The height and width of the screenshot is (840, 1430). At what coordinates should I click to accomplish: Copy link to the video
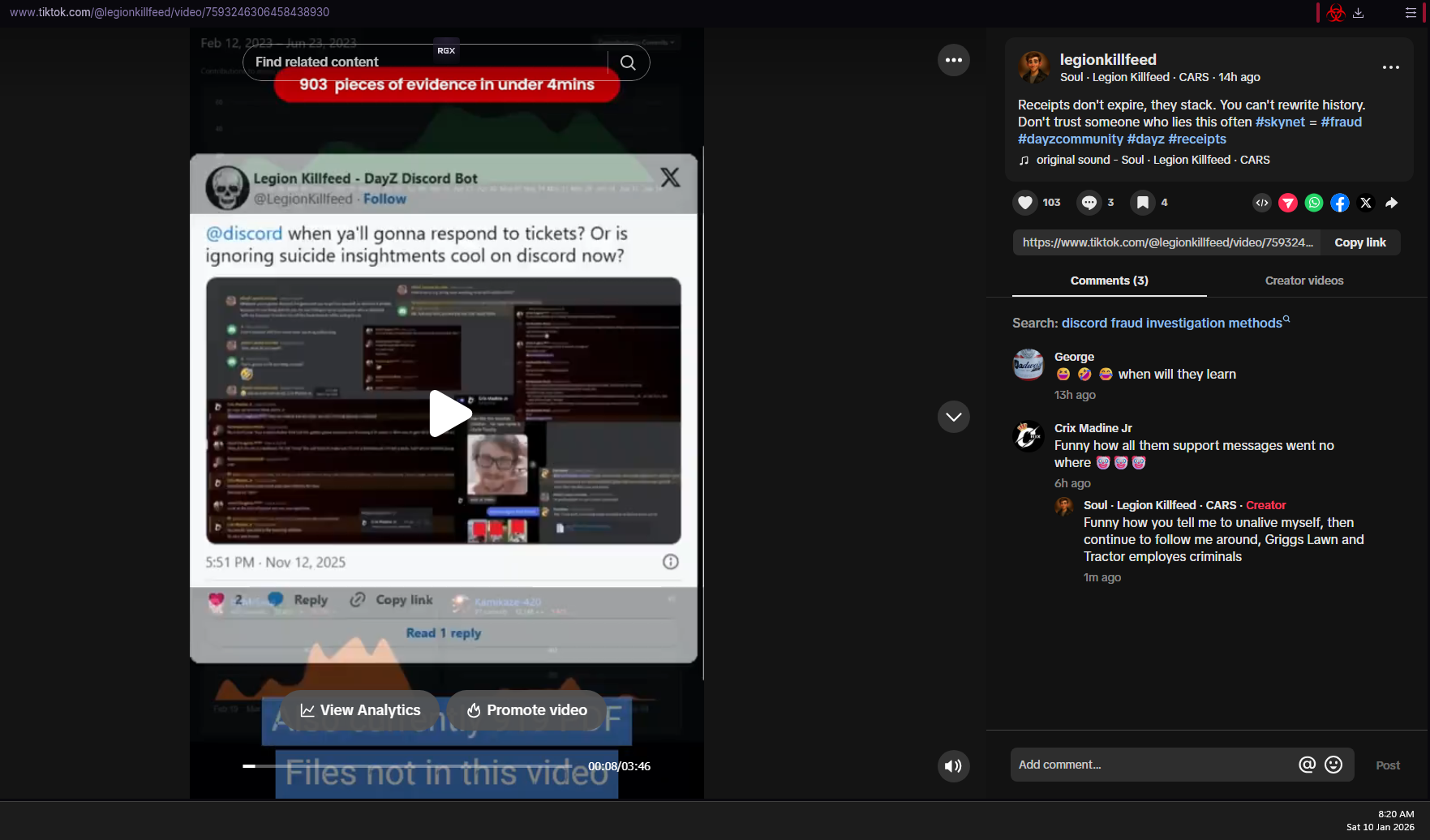click(x=1360, y=242)
